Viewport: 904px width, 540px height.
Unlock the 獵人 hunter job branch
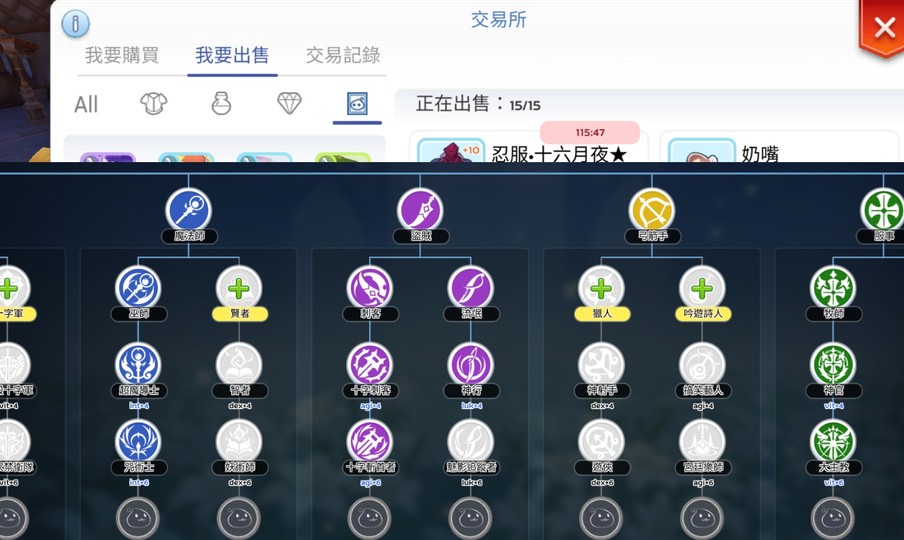point(601,288)
